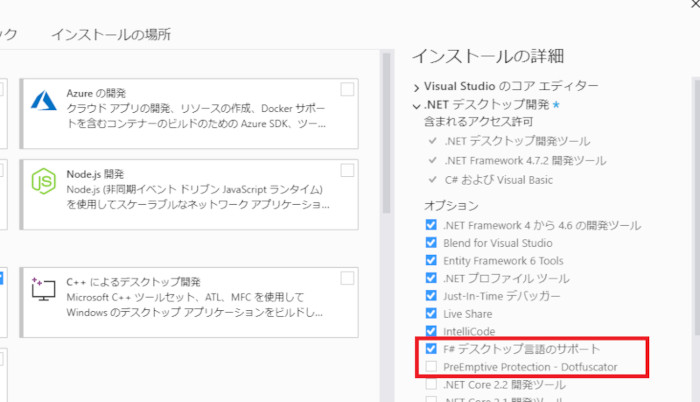Close the installer dialog window
The width and height of the screenshot is (700, 402).
tap(696, 4)
